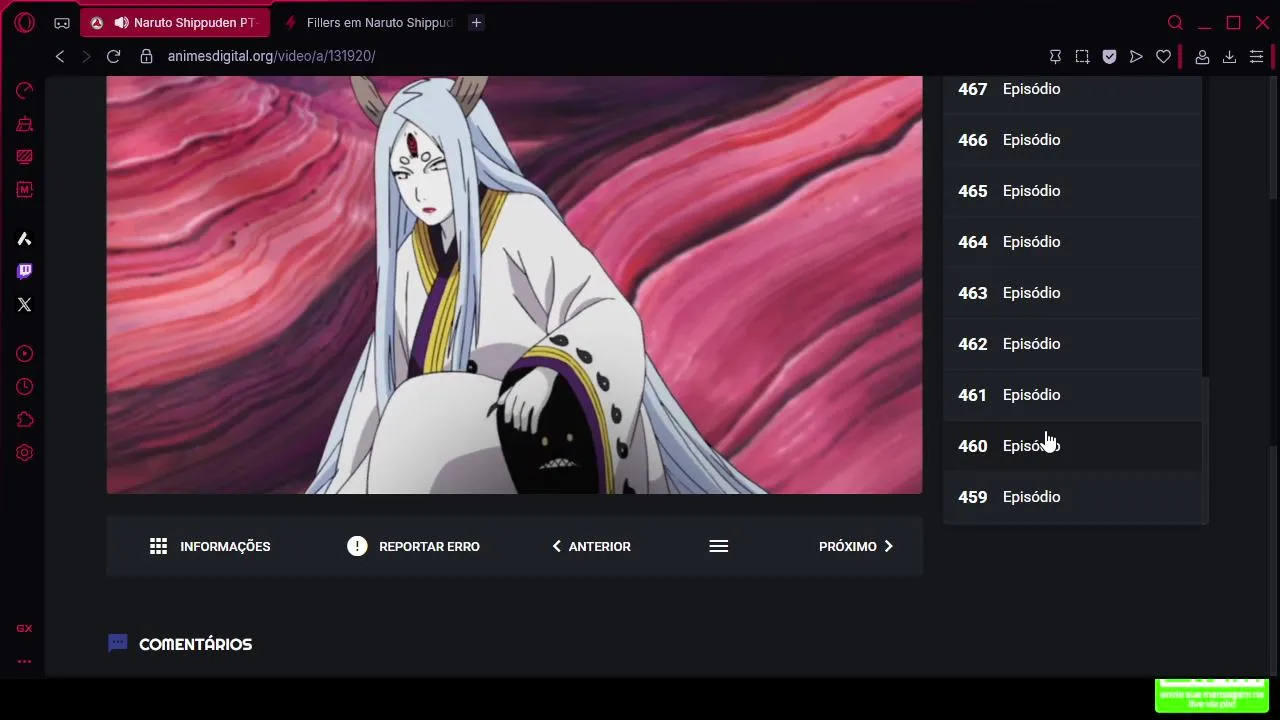Click the REPORTAR ERRO button

pos(413,546)
